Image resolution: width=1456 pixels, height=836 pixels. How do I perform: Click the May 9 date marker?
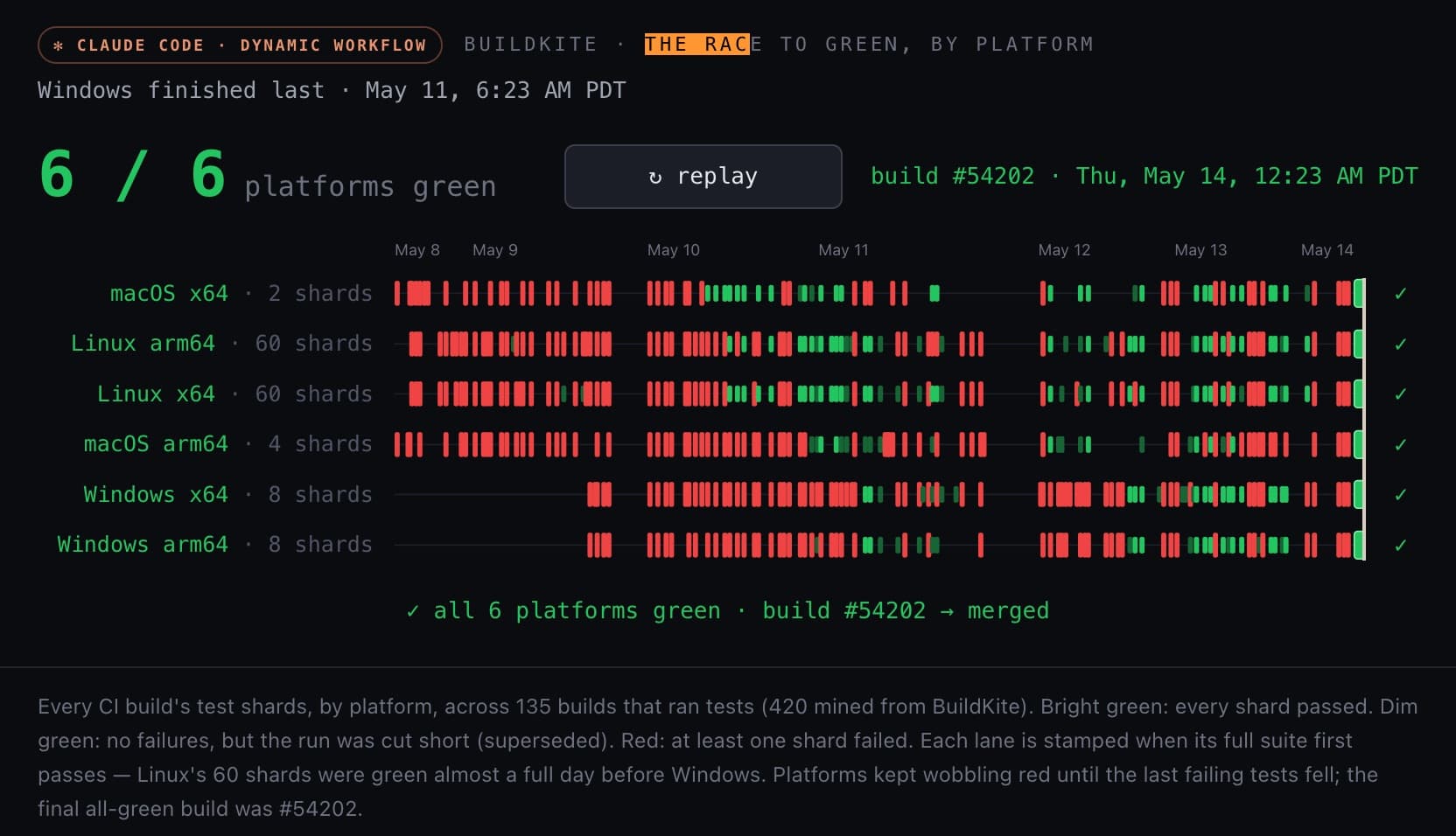[495, 250]
